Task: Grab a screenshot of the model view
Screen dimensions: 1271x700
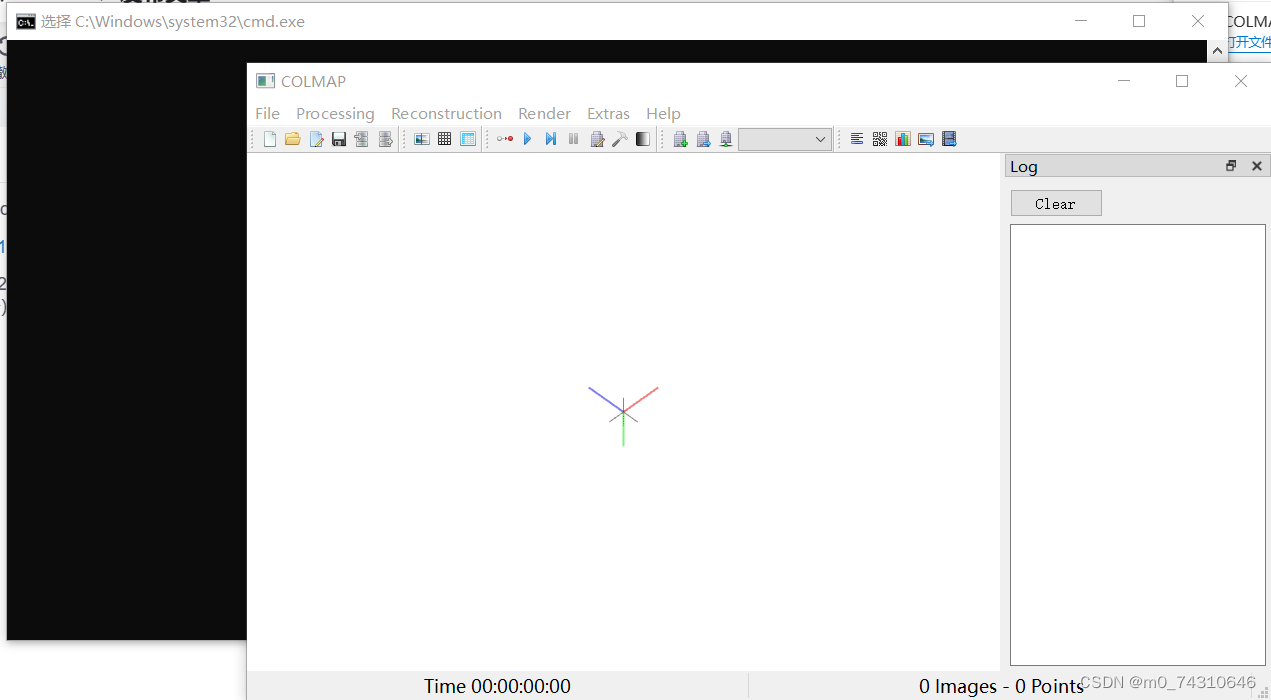Action: (926, 139)
